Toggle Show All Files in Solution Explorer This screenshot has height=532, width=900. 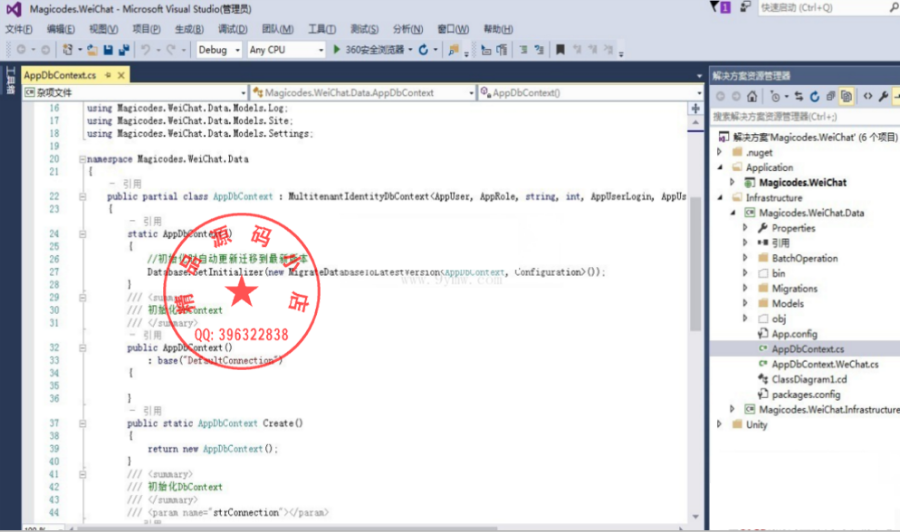(846, 96)
